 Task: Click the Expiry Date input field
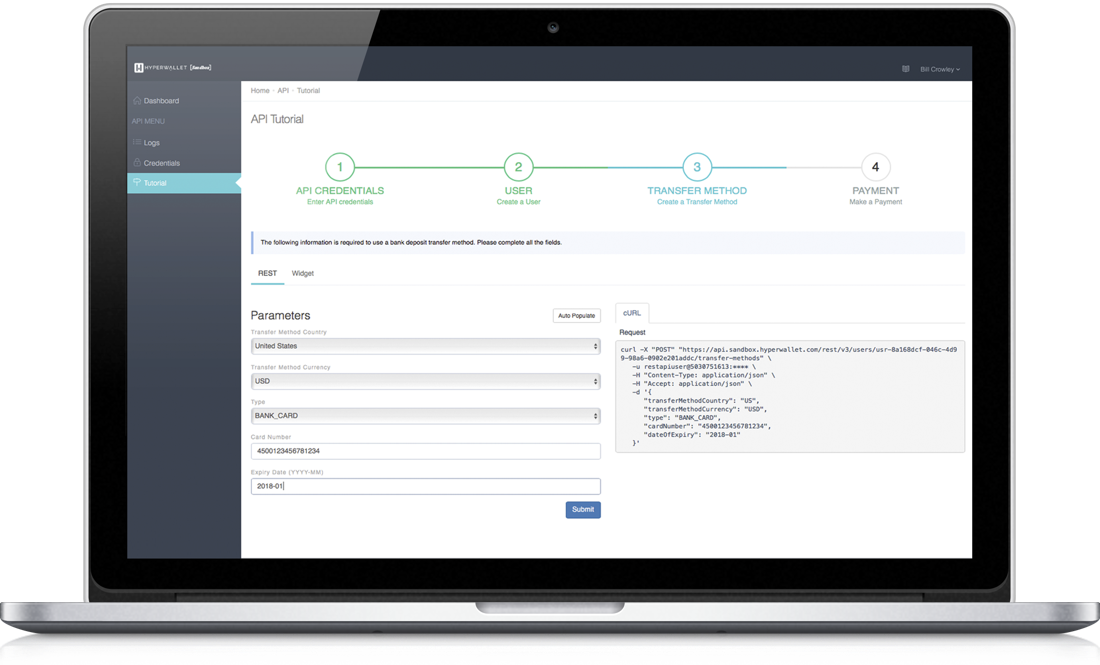click(426, 486)
